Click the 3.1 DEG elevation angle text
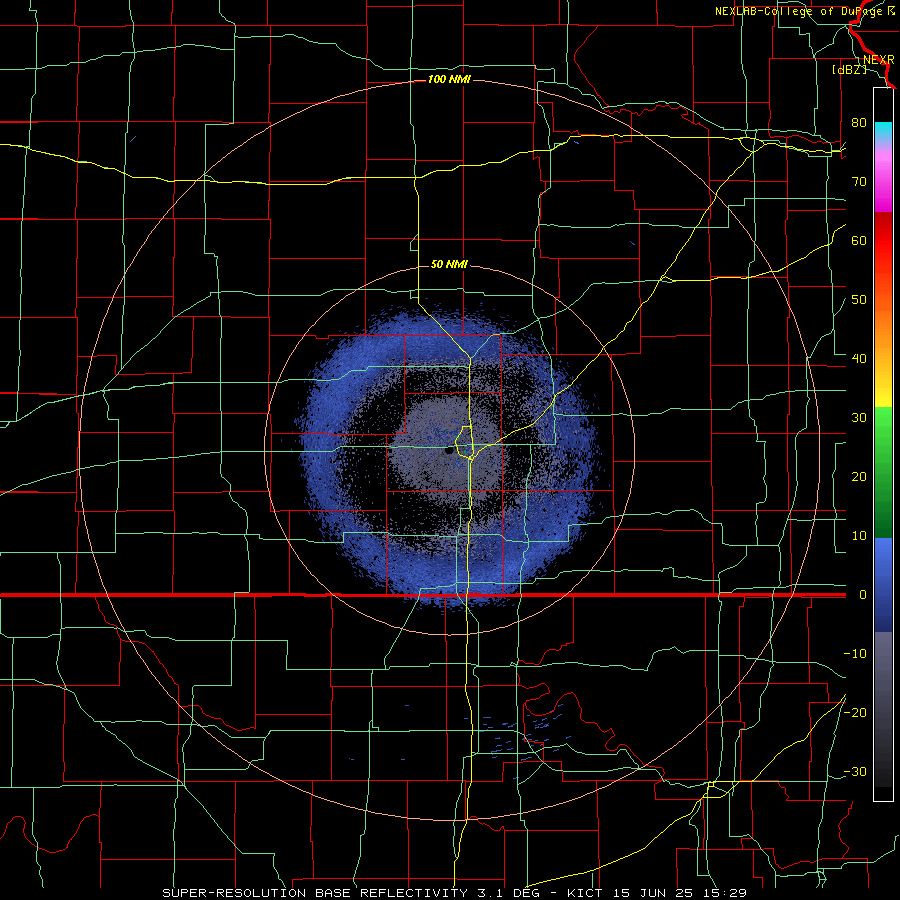This screenshot has width=900, height=900. click(x=510, y=893)
